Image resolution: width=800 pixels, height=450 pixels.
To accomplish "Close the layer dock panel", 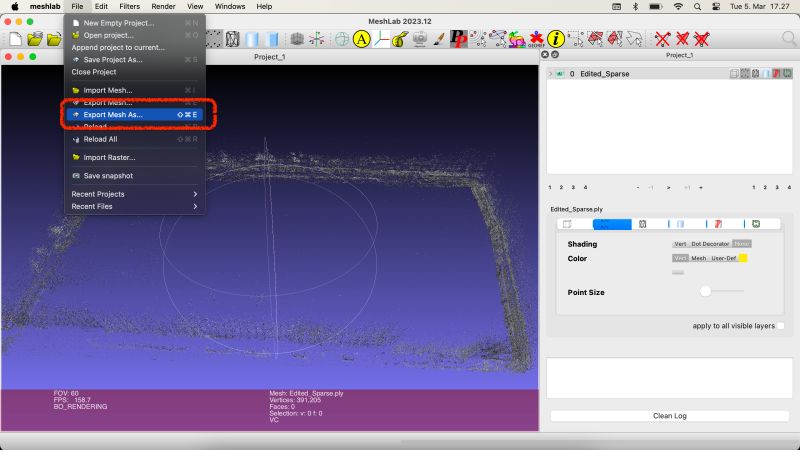I will coord(545,55).
